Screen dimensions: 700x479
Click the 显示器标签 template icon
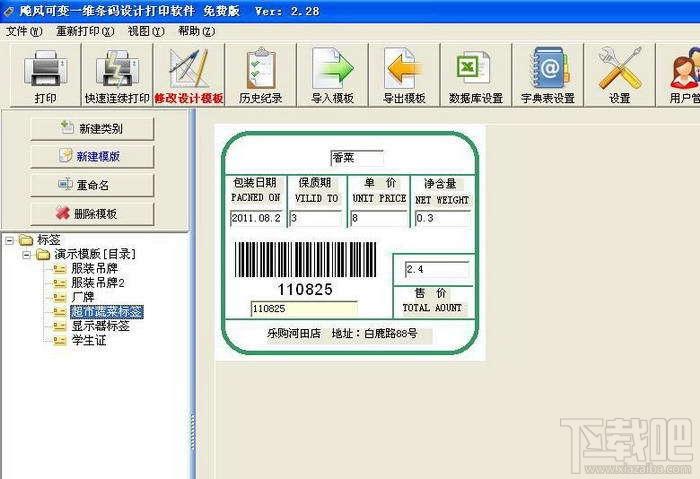coord(60,326)
